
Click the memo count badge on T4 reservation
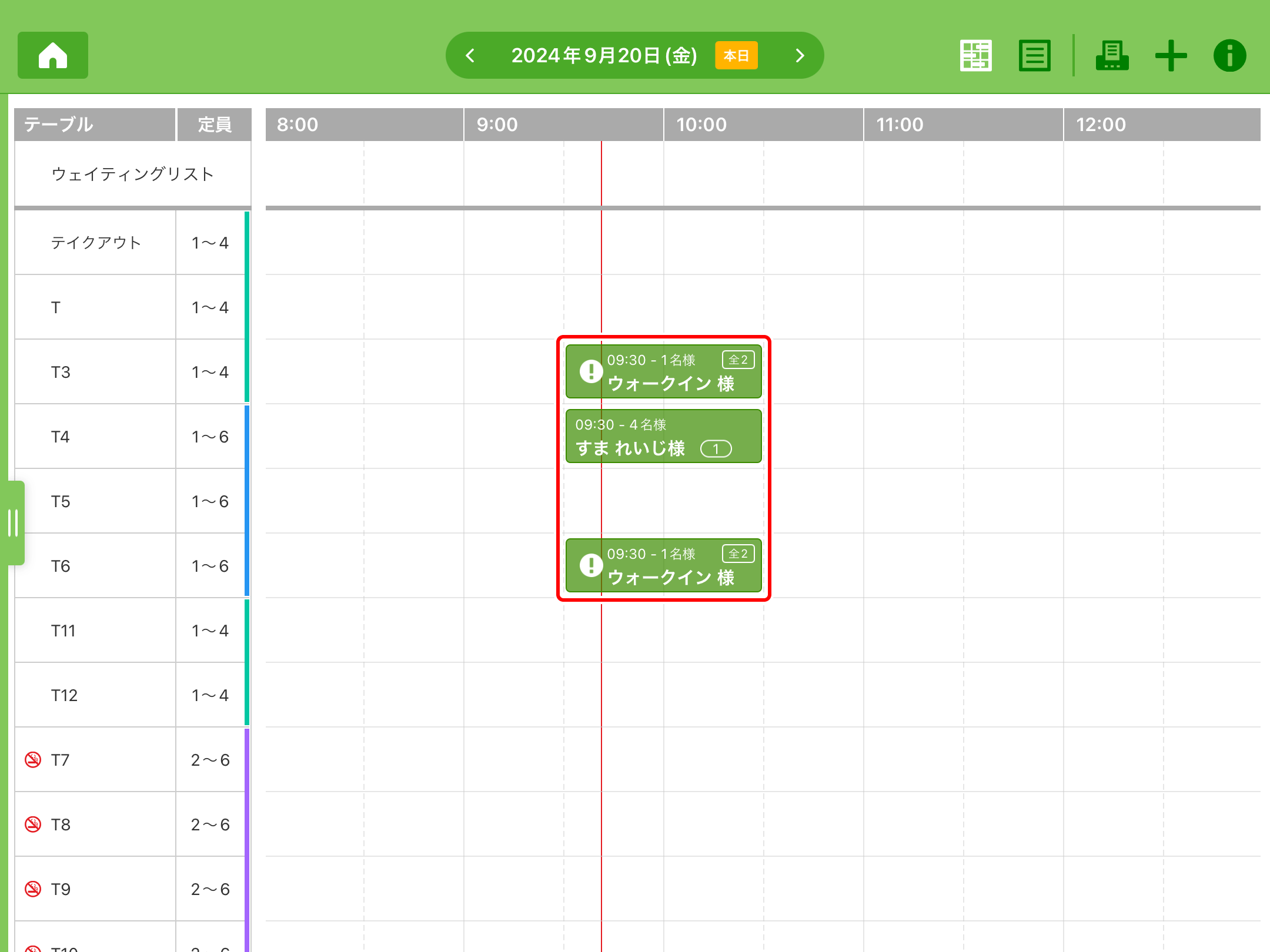pyautogui.click(x=716, y=449)
